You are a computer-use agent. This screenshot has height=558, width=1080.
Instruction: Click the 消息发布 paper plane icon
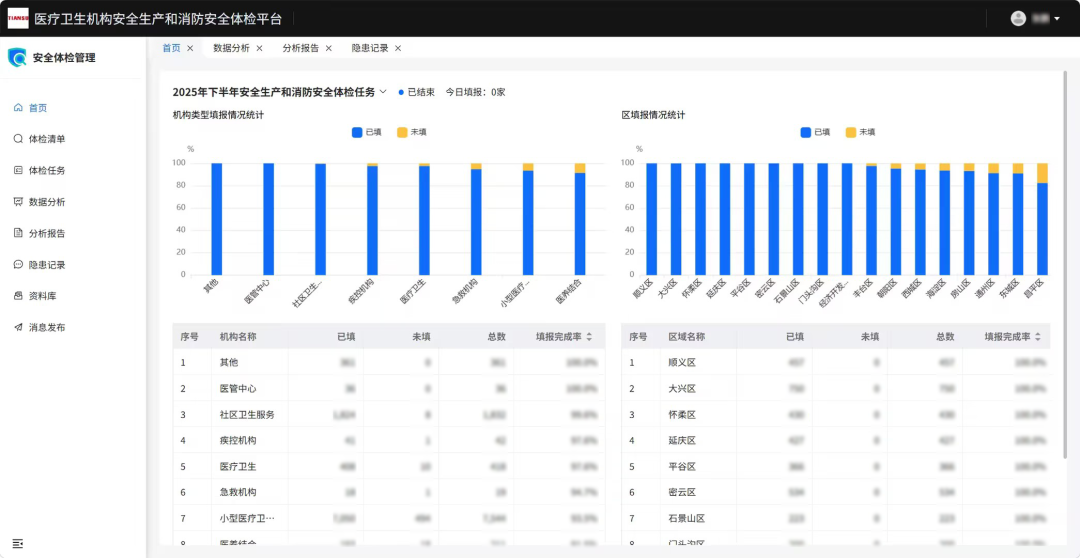[x=18, y=327]
